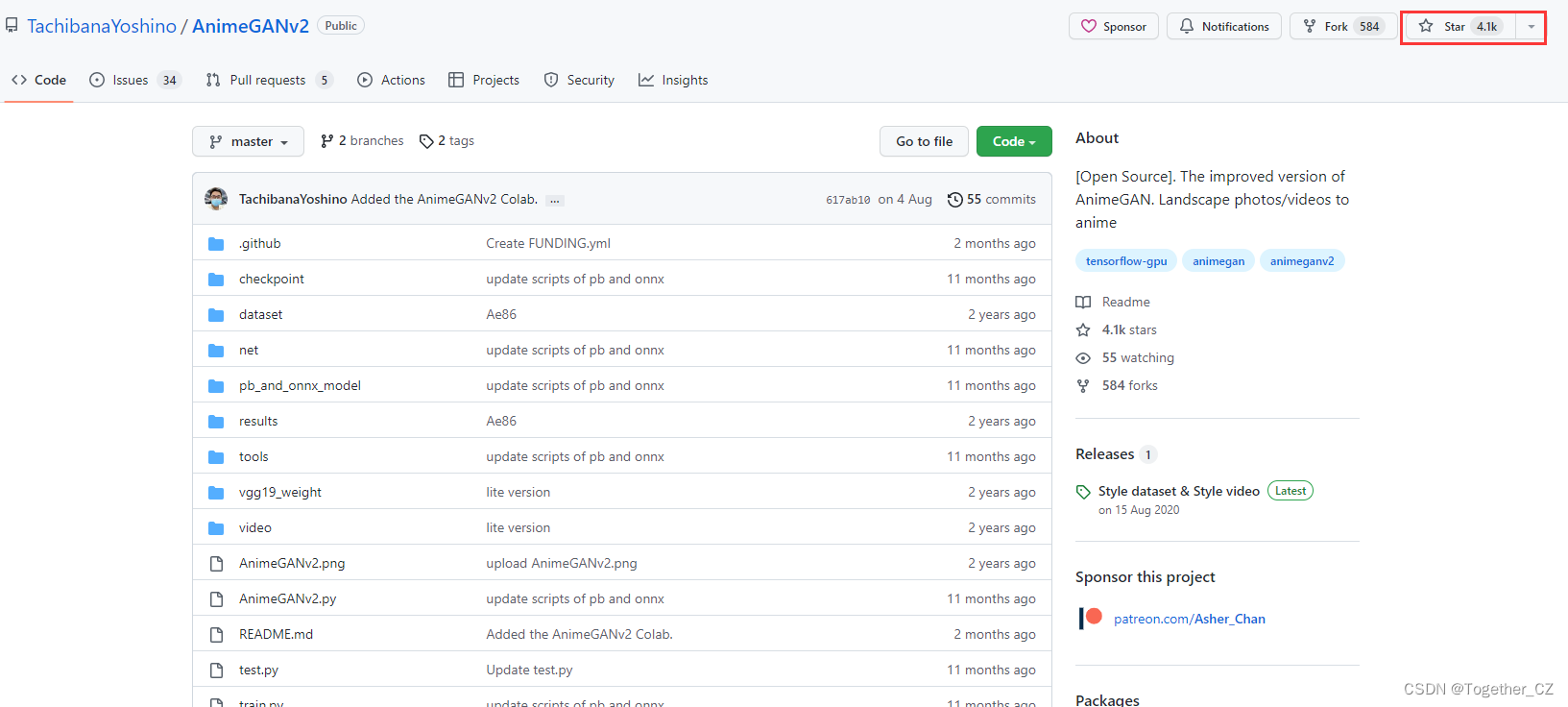Screen dimensions: 1568x707
Task: View the 2 branches link
Action: (362, 141)
